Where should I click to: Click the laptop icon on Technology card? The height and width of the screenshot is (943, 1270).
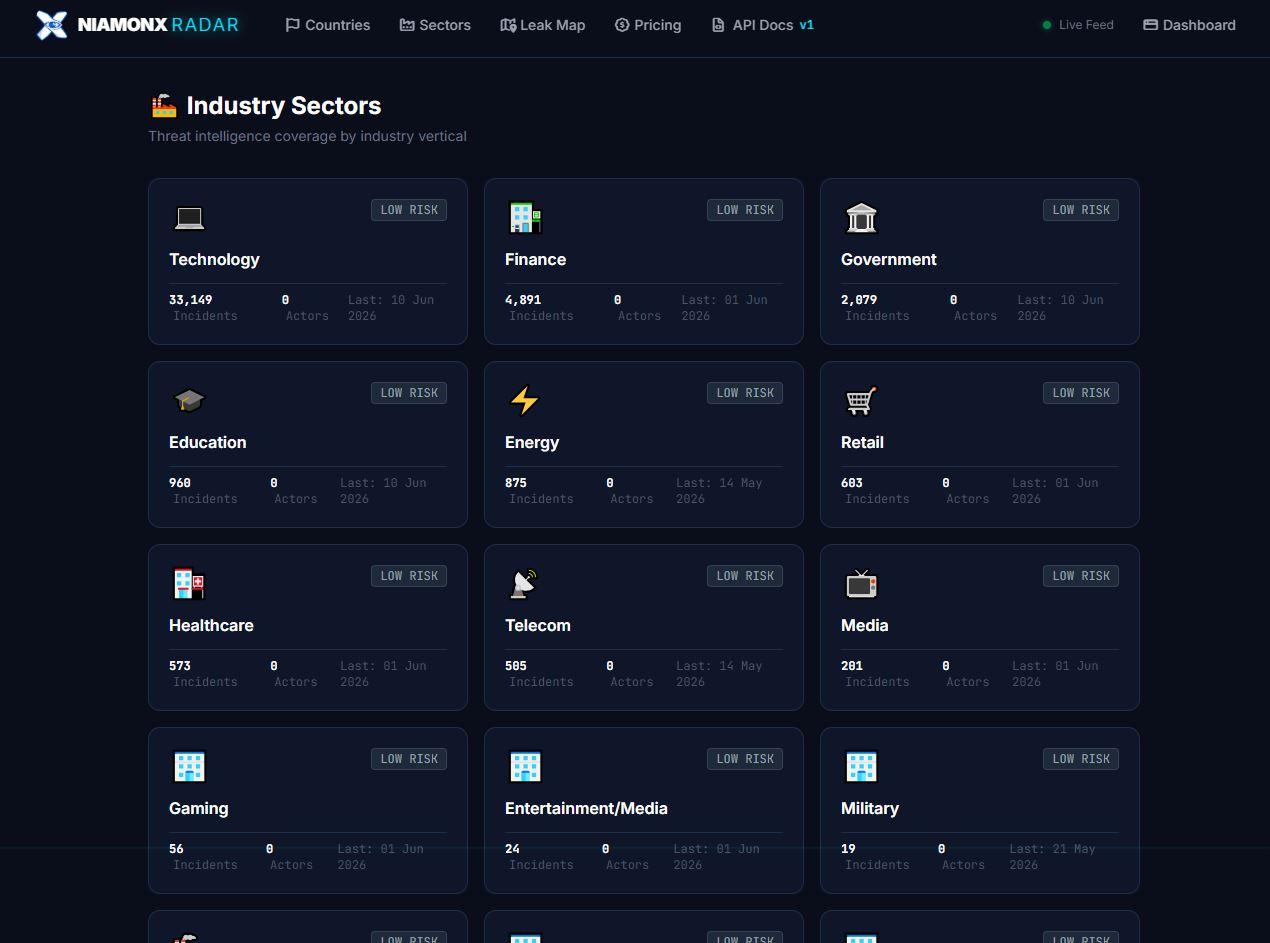pyautogui.click(x=189, y=217)
